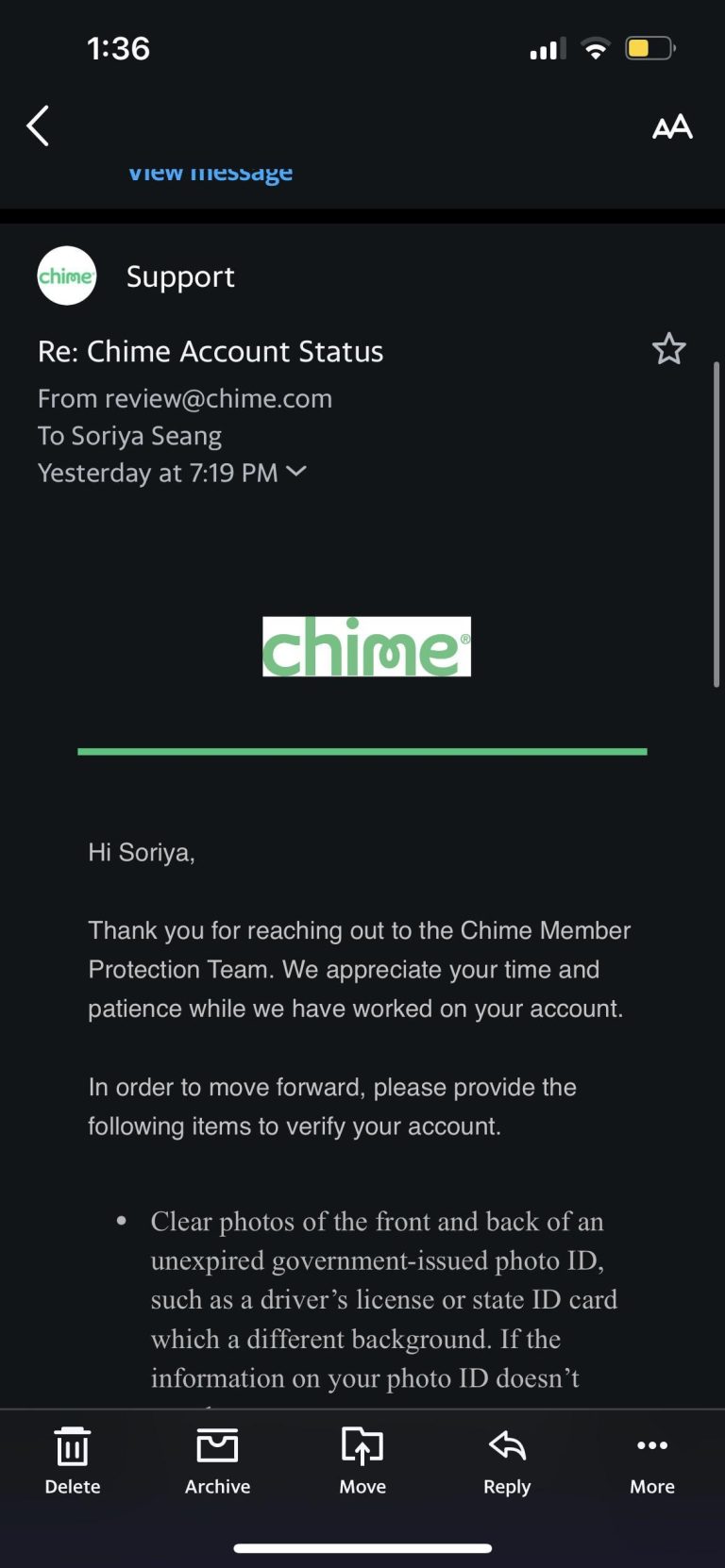Tap the home indicator bar at bottom
725x1568 pixels.
[x=362, y=1547]
